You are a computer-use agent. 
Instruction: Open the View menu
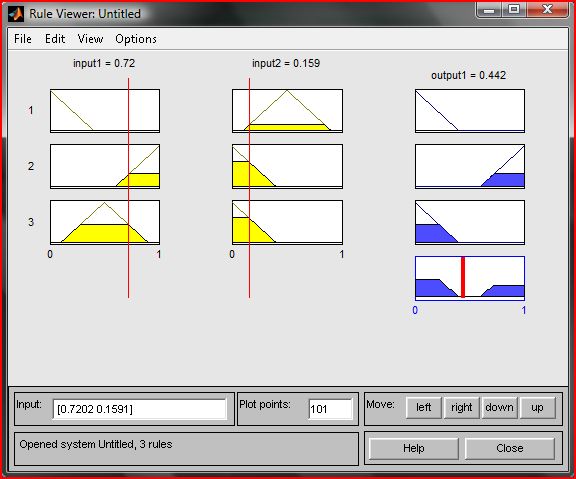(x=90, y=39)
